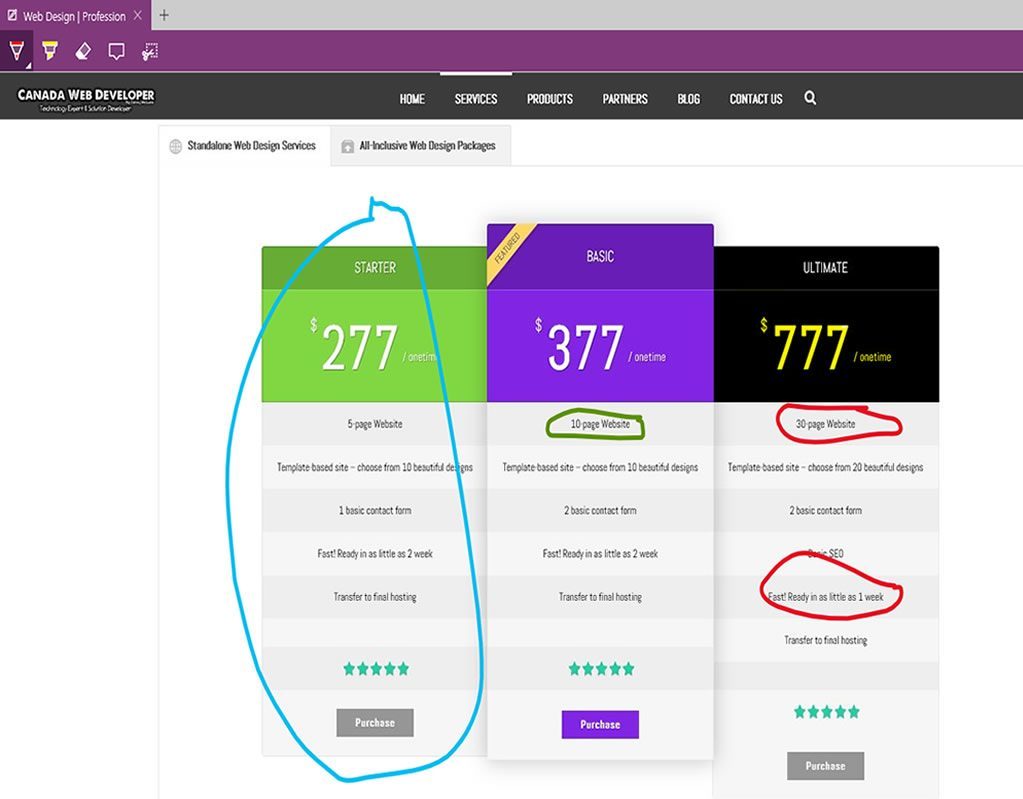The width and height of the screenshot is (1023, 799).
Task: Click '5-page Website' in Starter plan
Action: click(374, 424)
